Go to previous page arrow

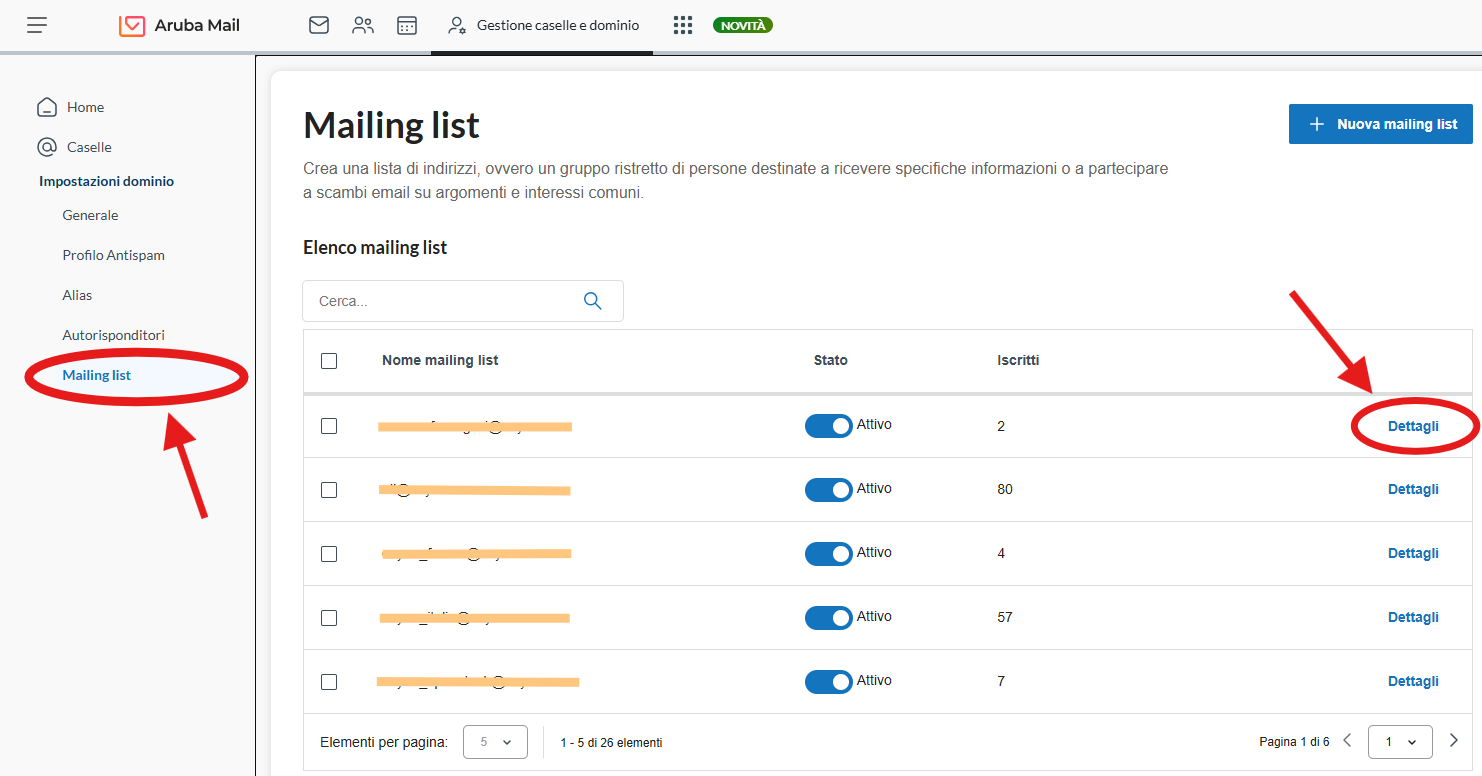(x=1347, y=741)
